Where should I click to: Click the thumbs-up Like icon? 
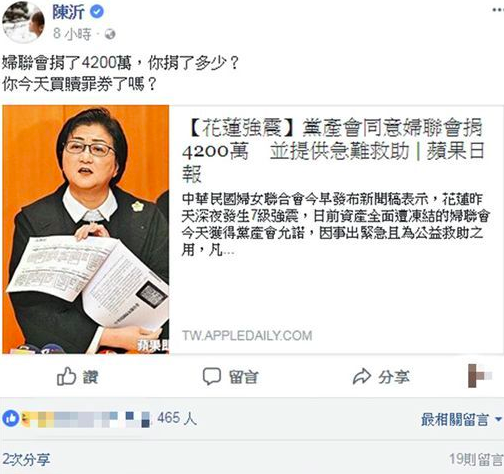pos(66,377)
